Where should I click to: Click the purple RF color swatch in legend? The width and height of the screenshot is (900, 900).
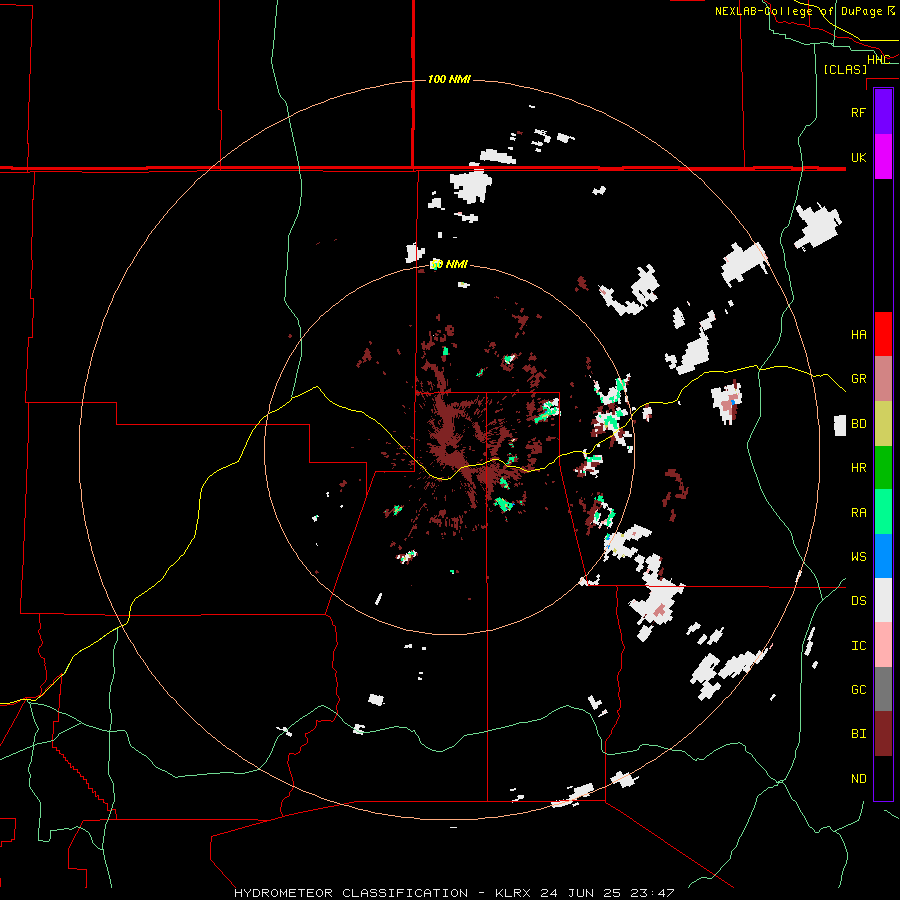[883, 112]
